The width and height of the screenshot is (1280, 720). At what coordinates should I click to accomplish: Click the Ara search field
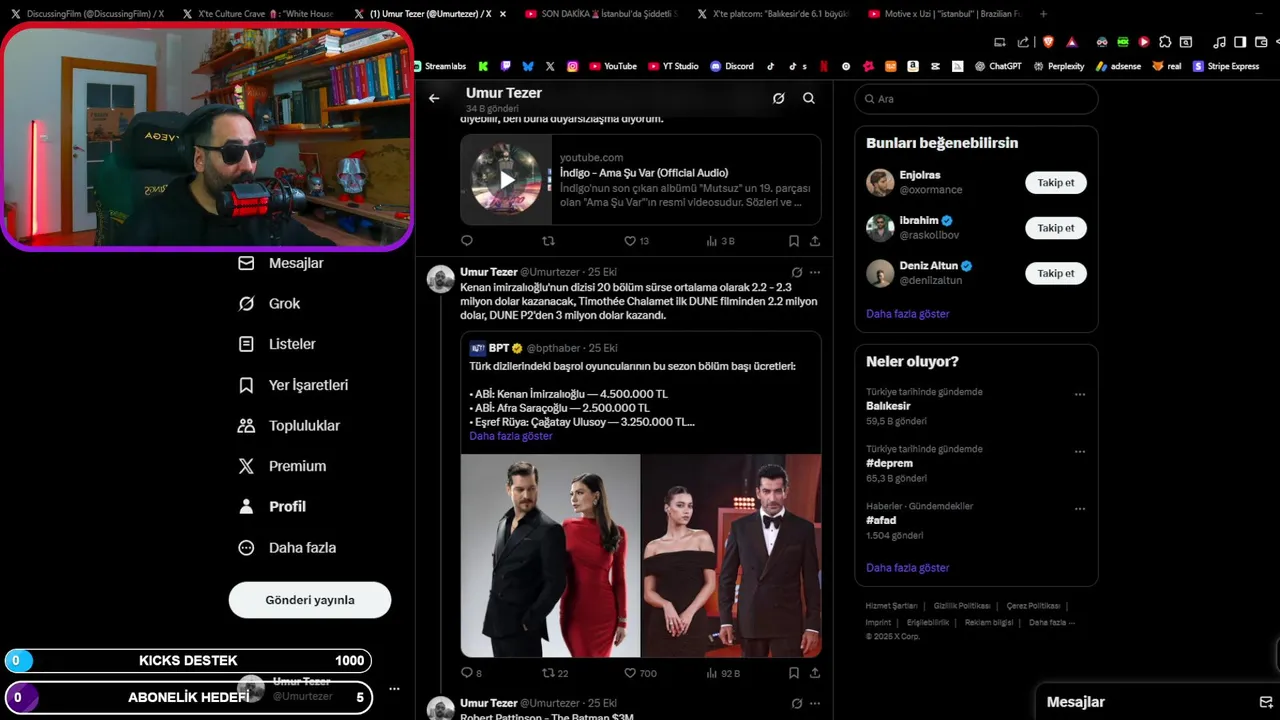[x=976, y=99]
